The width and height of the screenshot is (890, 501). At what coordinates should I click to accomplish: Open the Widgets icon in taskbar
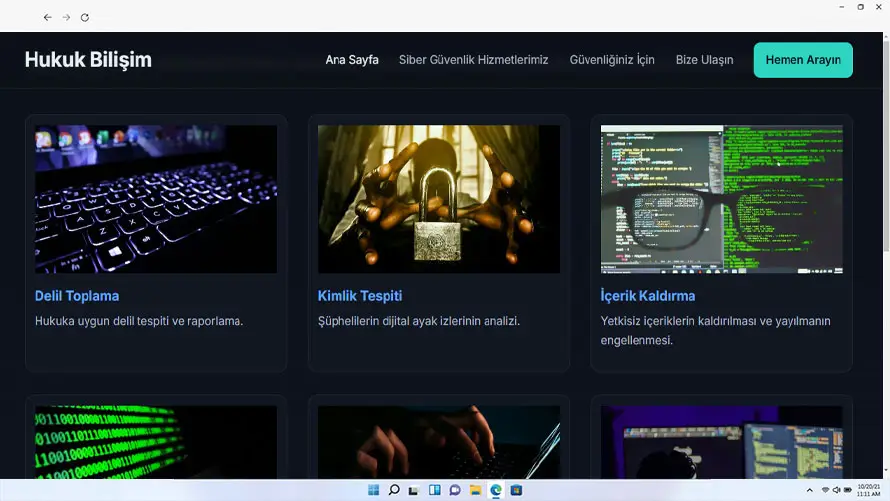tap(434, 490)
